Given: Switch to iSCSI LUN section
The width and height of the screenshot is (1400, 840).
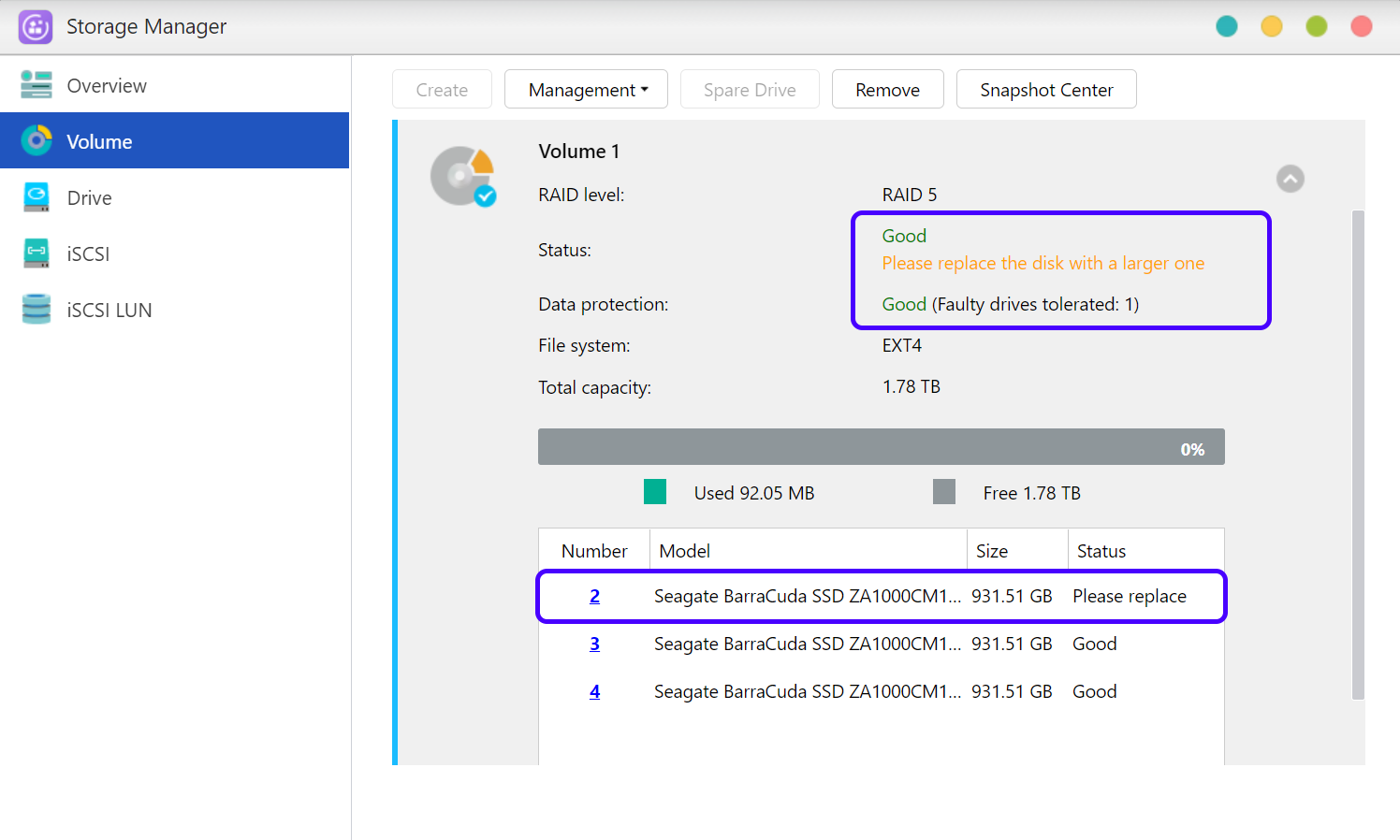Looking at the screenshot, I should pyautogui.click(x=109, y=311).
